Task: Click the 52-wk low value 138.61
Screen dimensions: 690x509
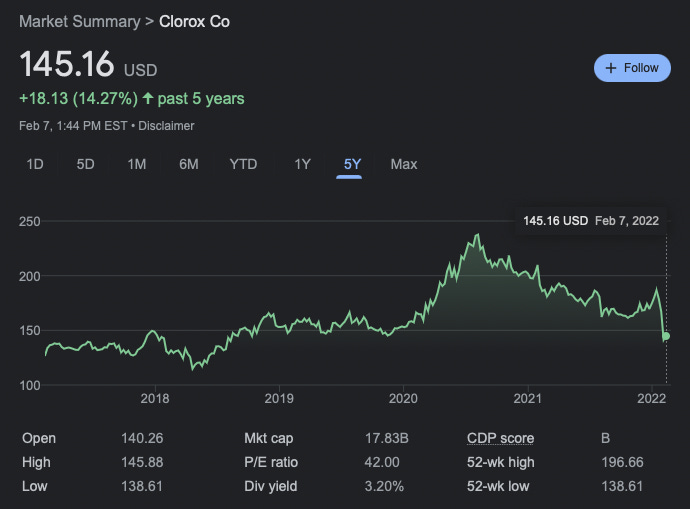Action: point(622,486)
